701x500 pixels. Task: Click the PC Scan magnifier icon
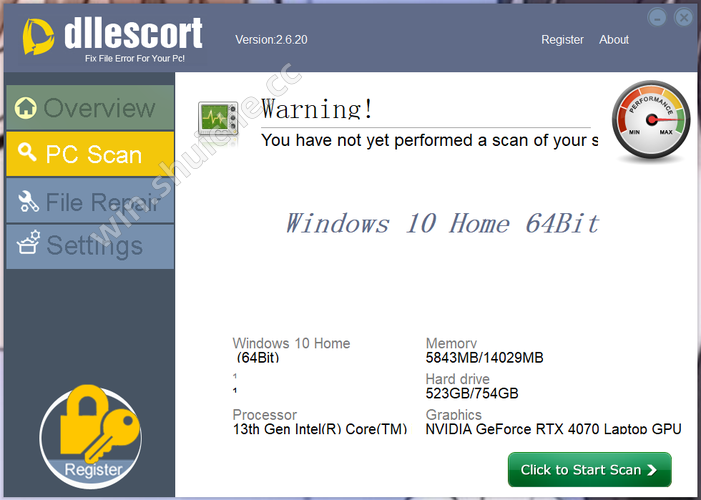point(27,152)
